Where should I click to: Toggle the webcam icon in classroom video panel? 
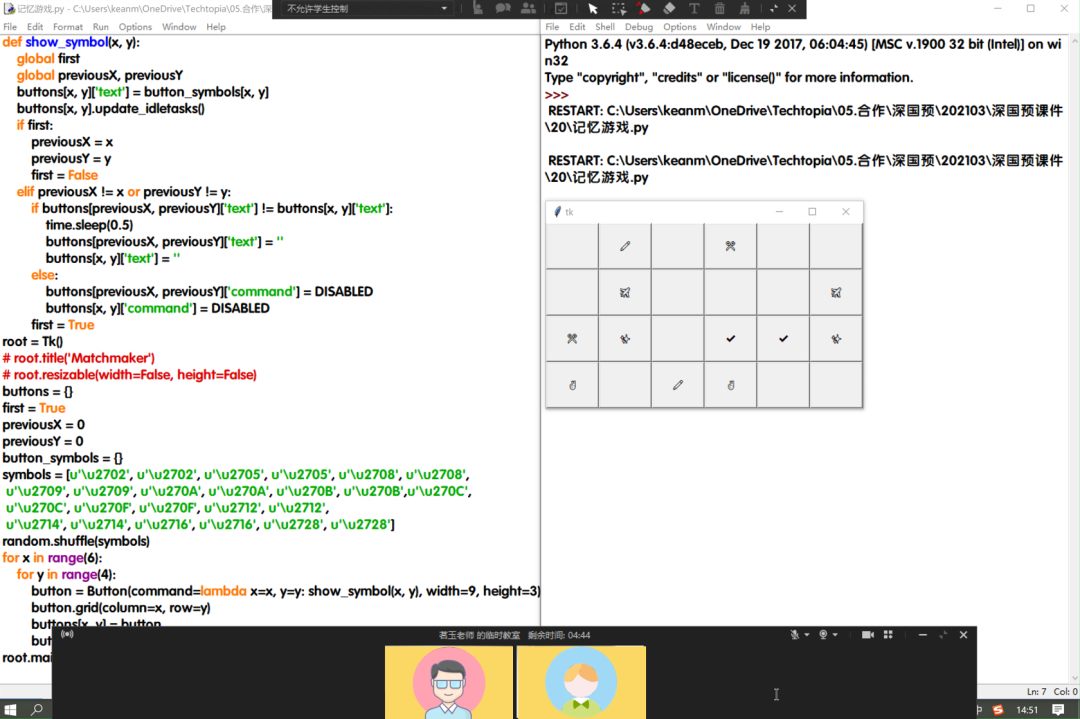823,634
